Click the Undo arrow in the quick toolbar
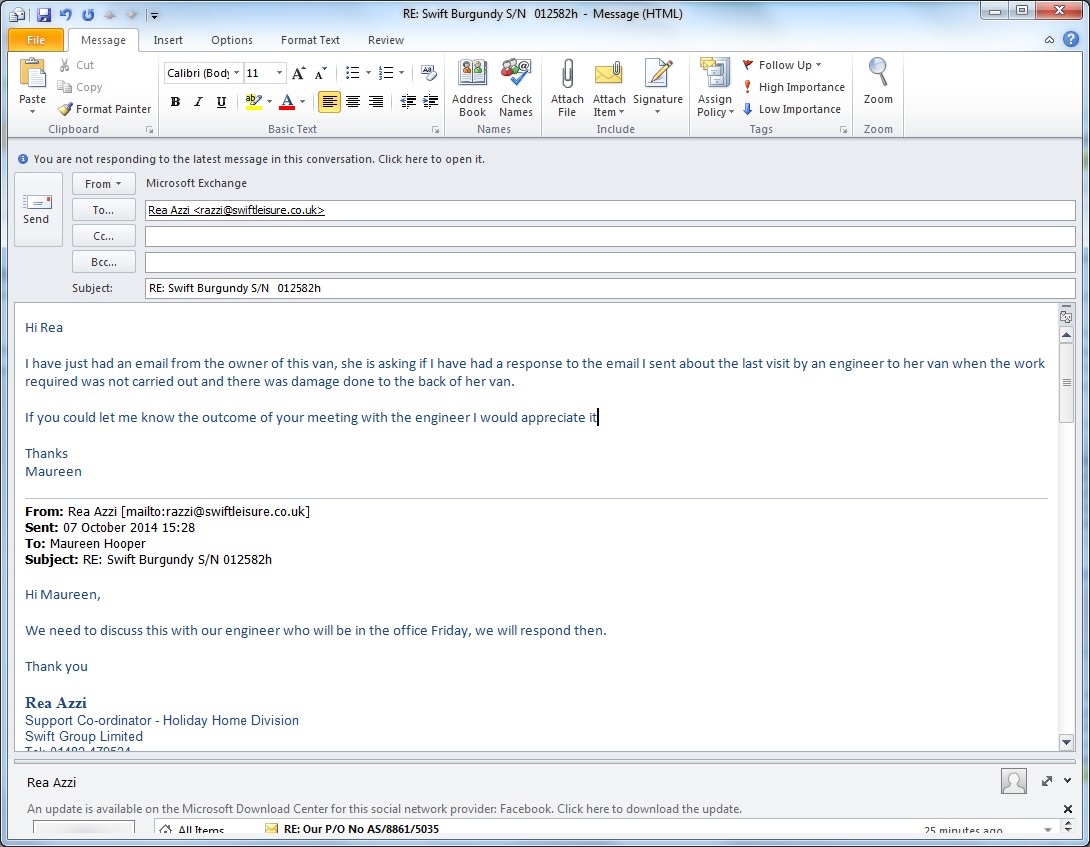Image resolution: width=1090 pixels, height=847 pixels. click(x=65, y=15)
